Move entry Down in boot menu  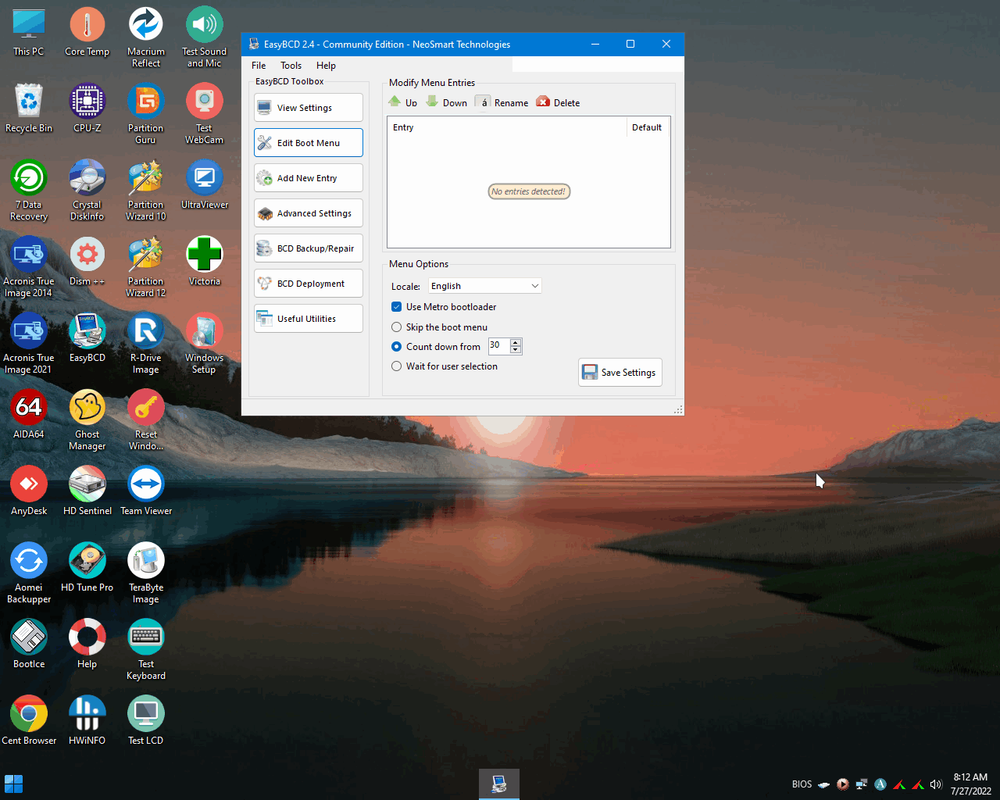pos(446,102)
